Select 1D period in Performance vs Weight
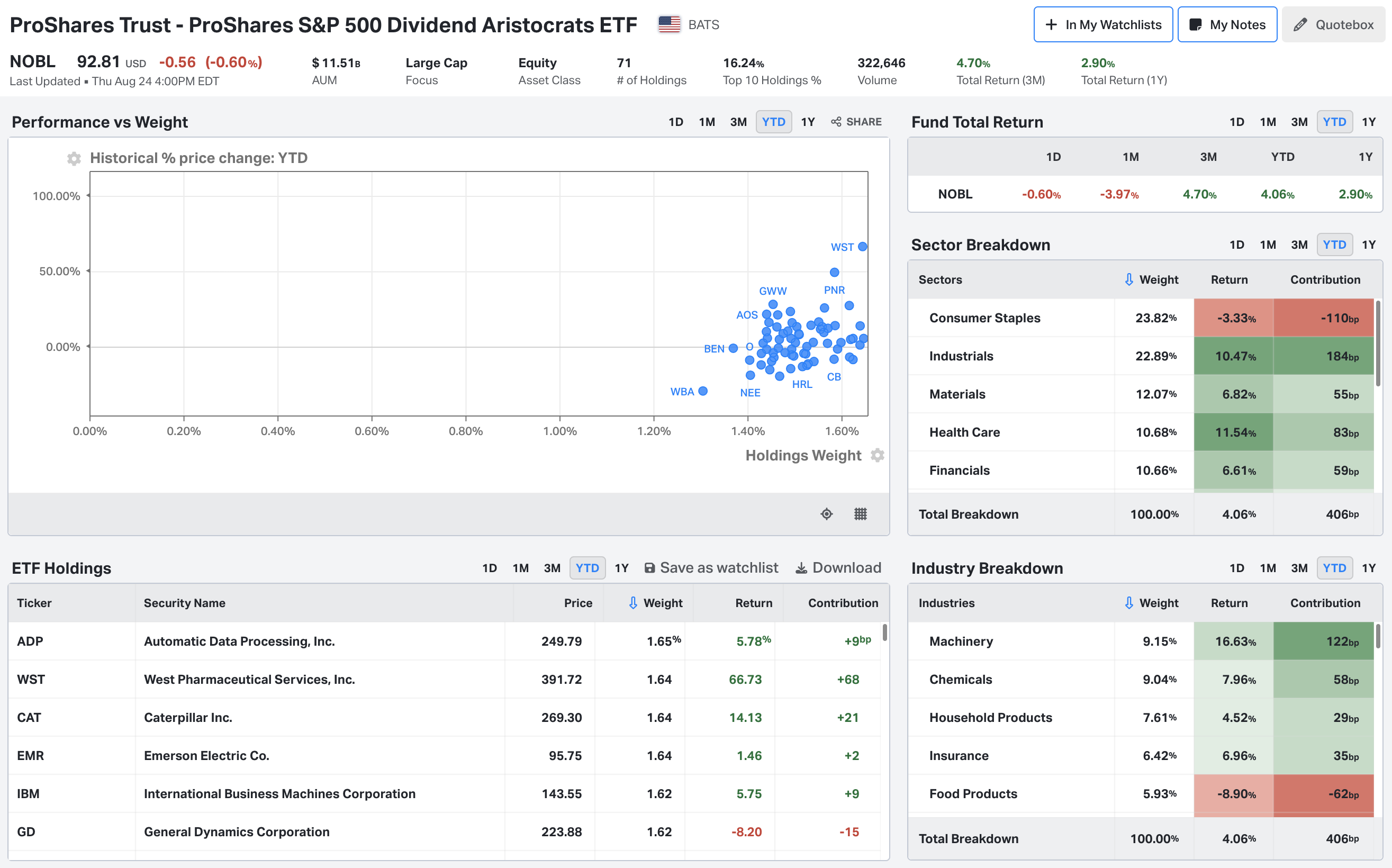This screenshot has height=868, width=1392. click(x=675, y=122)
